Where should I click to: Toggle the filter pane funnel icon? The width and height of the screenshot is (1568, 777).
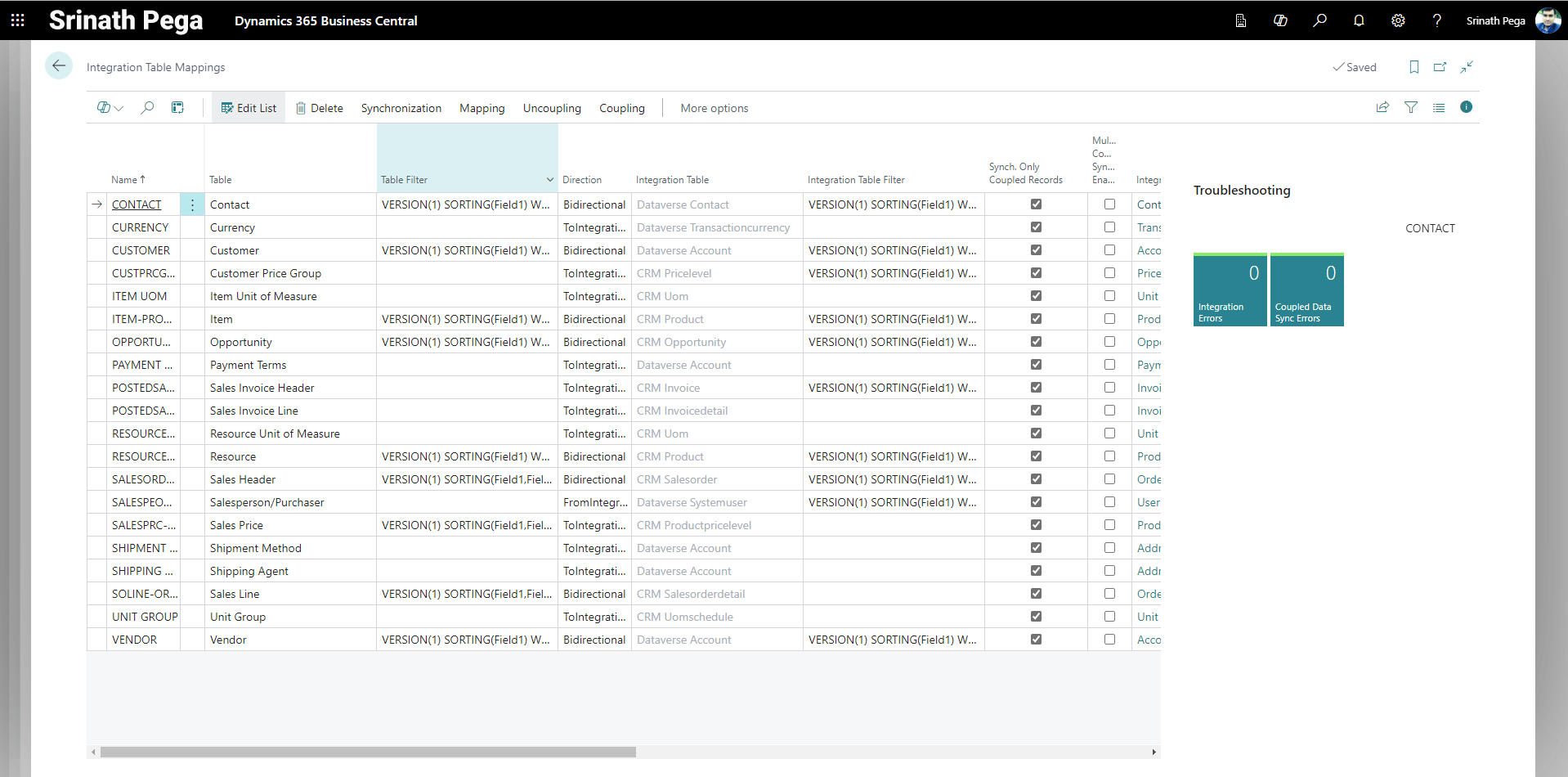click(x=1411, y=107)
